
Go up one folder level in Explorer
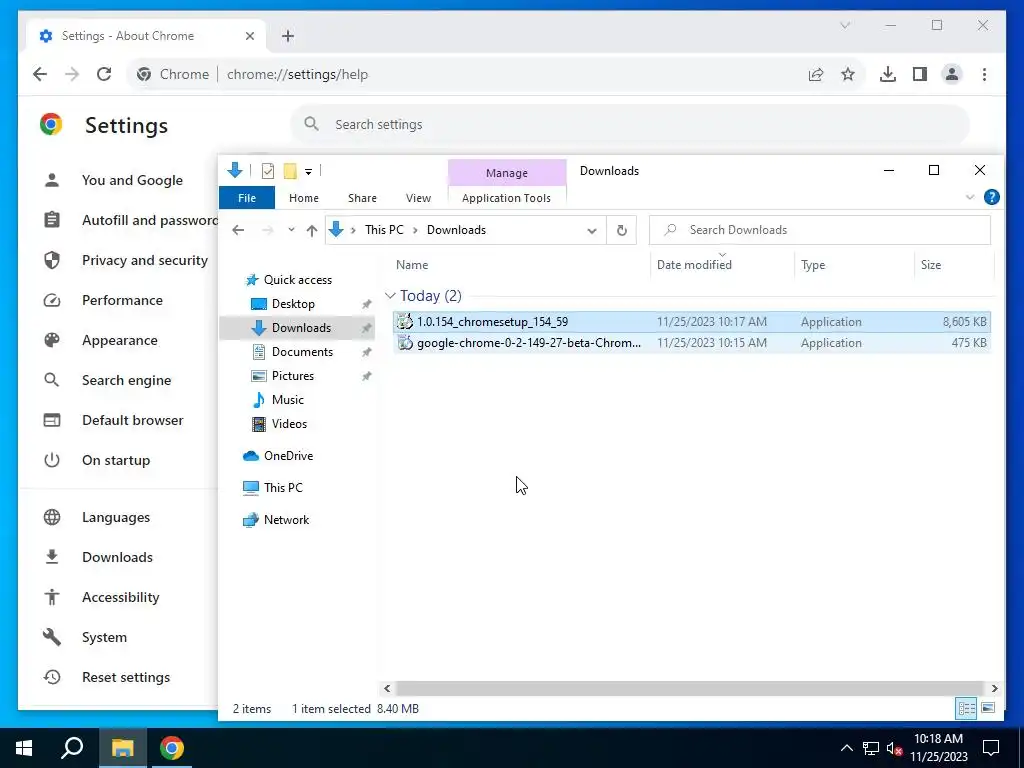coord(312,230)
